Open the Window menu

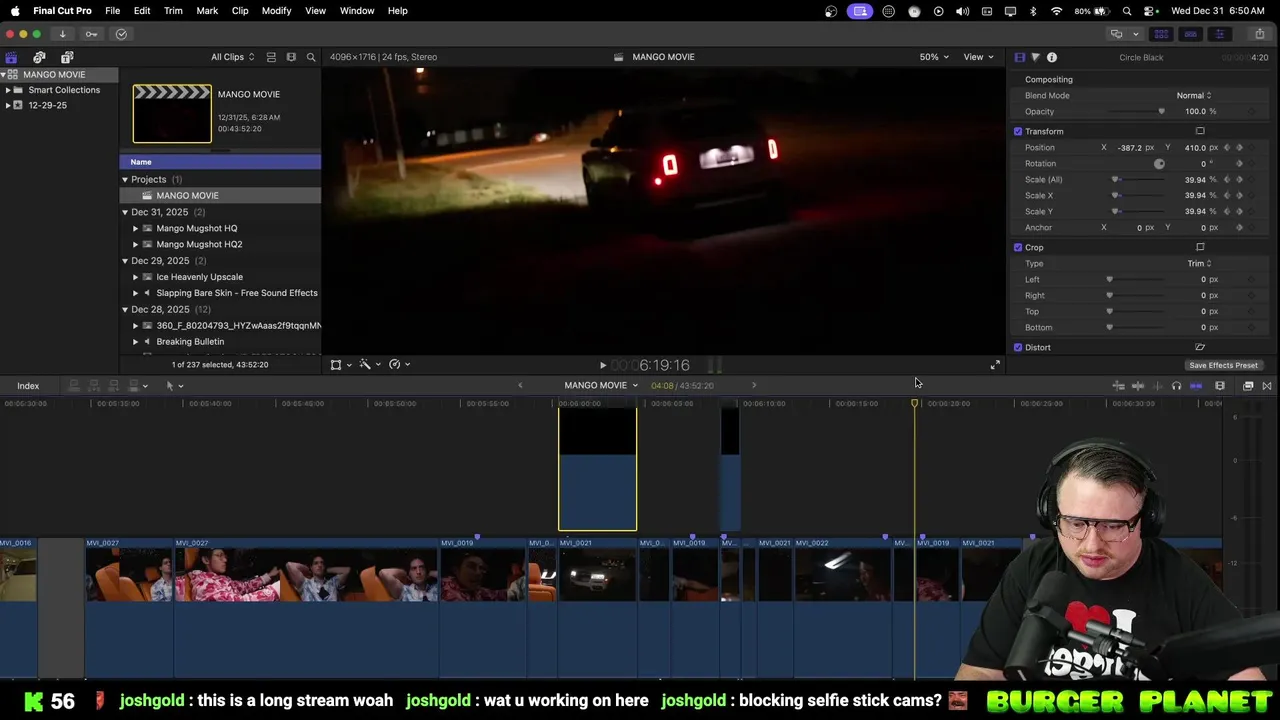tap(357, 11)
